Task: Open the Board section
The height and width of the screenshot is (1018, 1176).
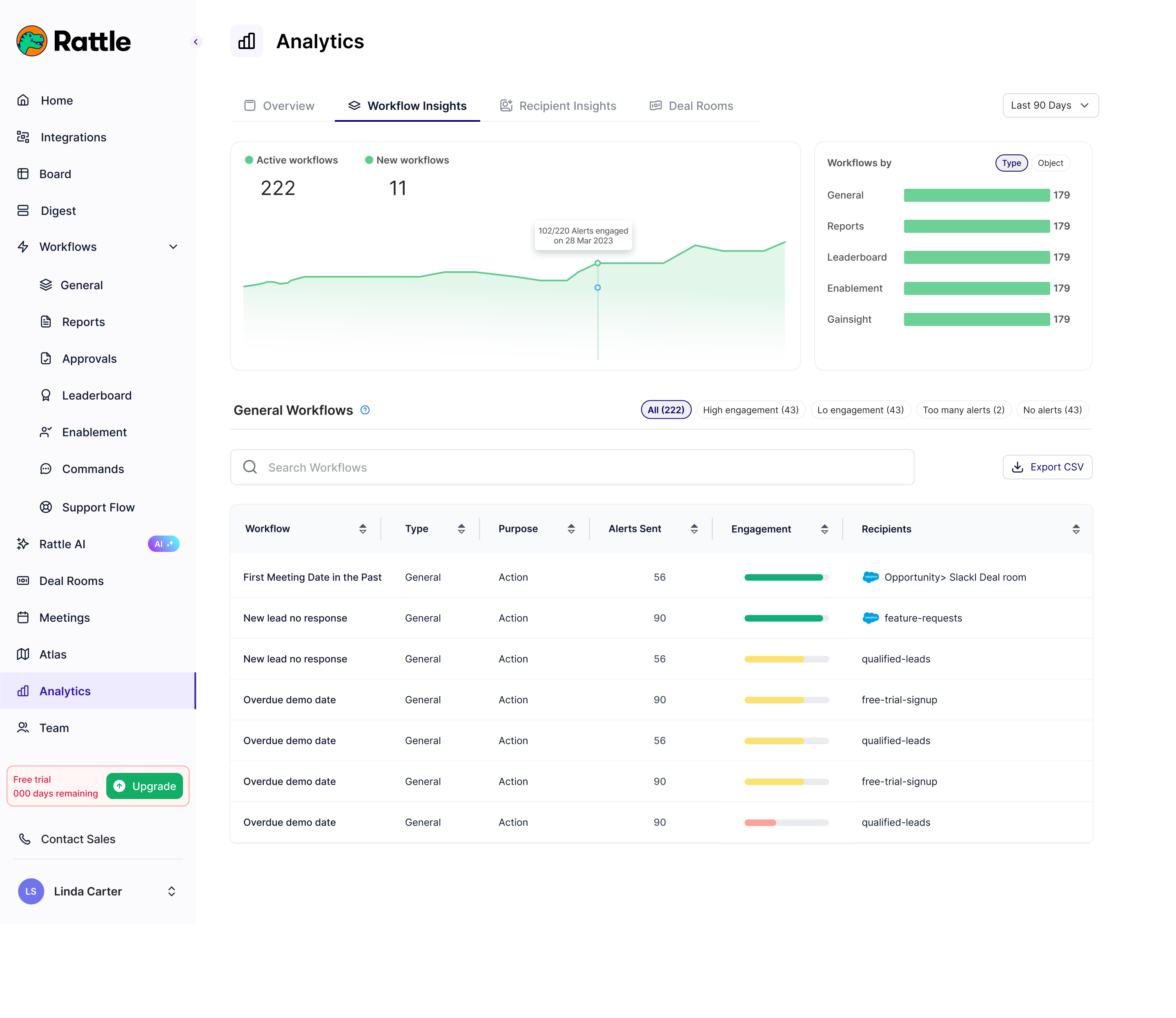Action: pyautogui.click(x=55, y=174)
